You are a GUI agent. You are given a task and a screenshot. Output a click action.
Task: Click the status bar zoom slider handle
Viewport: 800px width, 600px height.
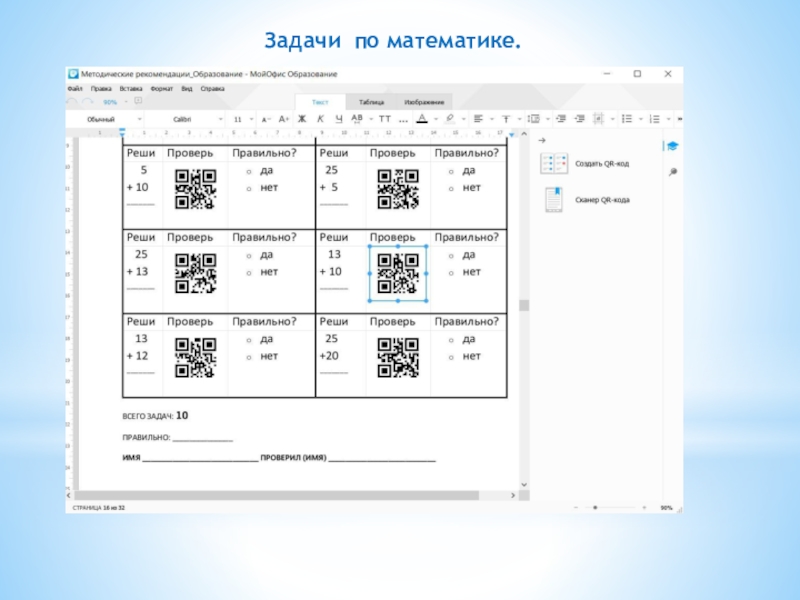[x=595, y=508]
